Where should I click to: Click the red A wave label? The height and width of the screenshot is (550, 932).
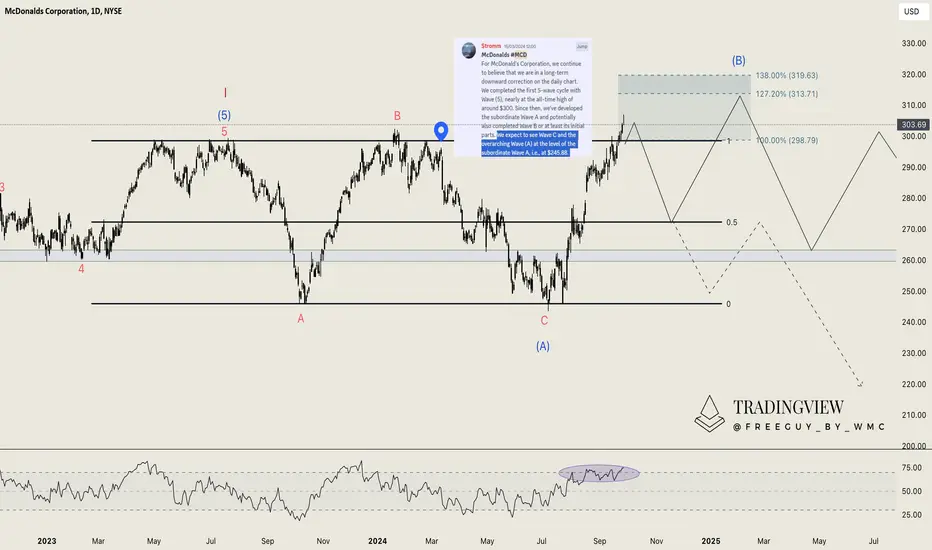point(301,319)
